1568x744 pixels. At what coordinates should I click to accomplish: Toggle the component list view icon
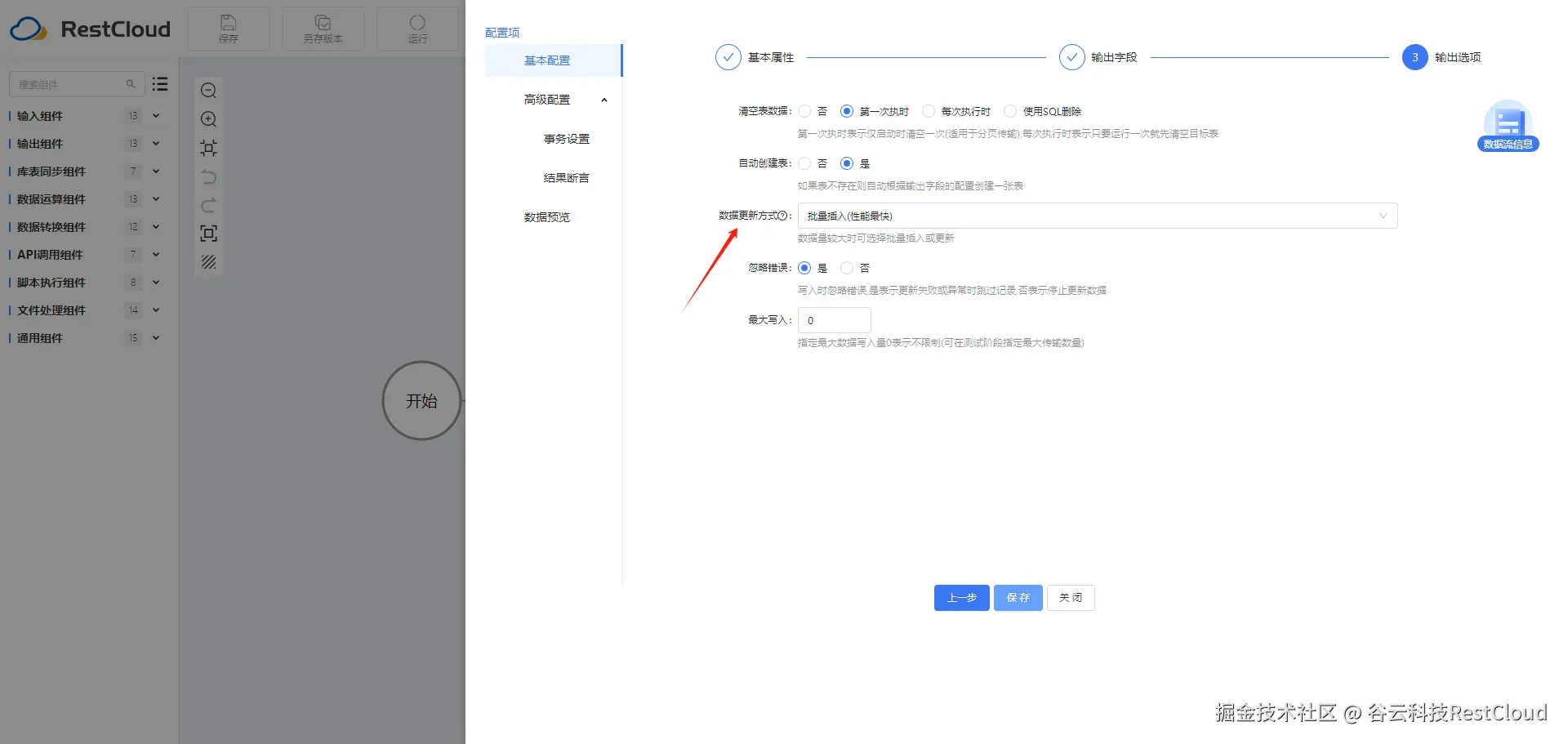point(160,84)
